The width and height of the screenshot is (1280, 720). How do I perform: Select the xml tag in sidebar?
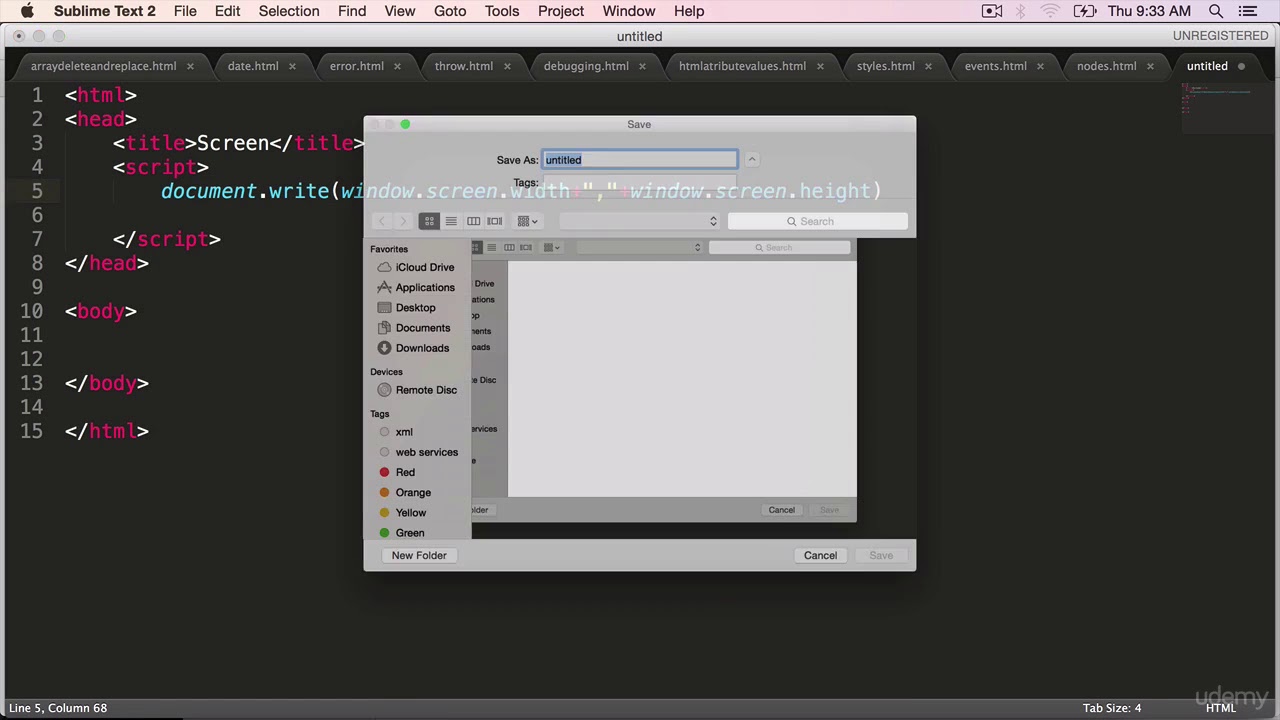396,432
